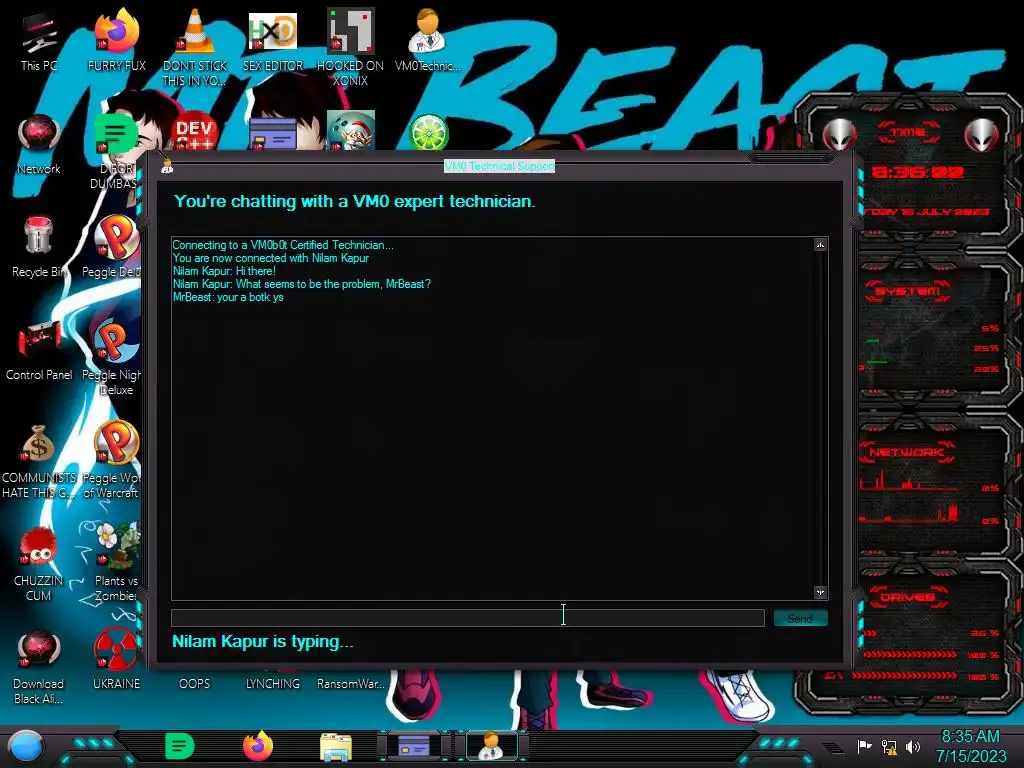1024x768 pixels.
Task: Open File Explorer from the taskbar
Action: pos(336,746)
